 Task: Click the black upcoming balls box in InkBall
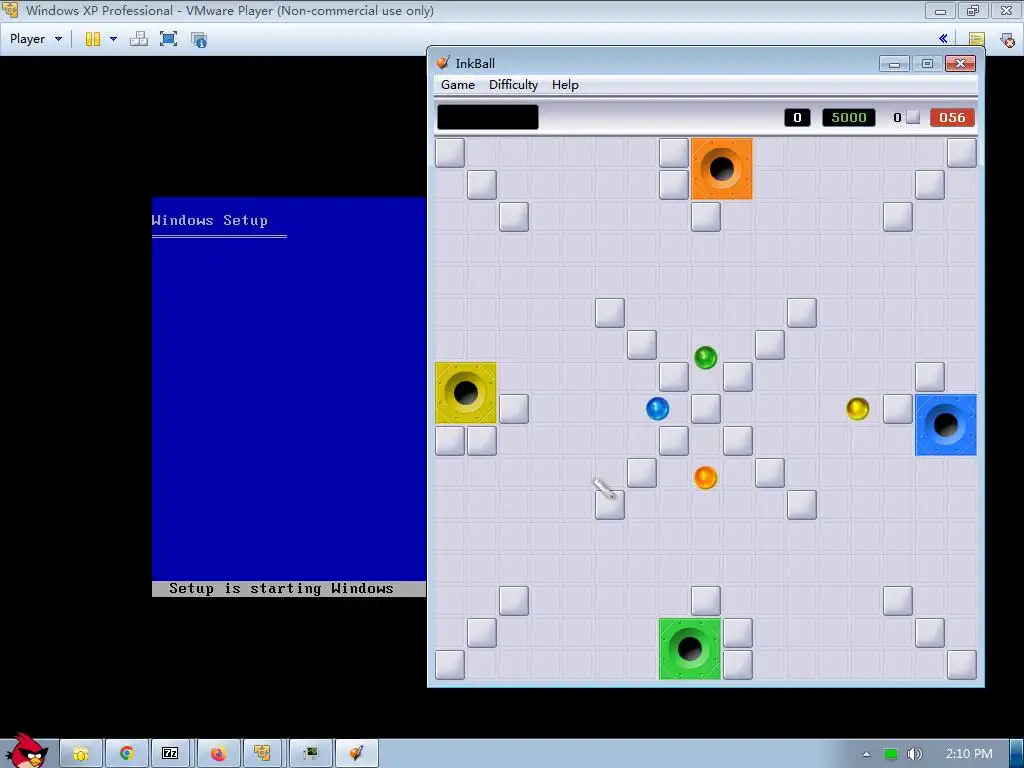pyautogui.click(x=488, y=118)
